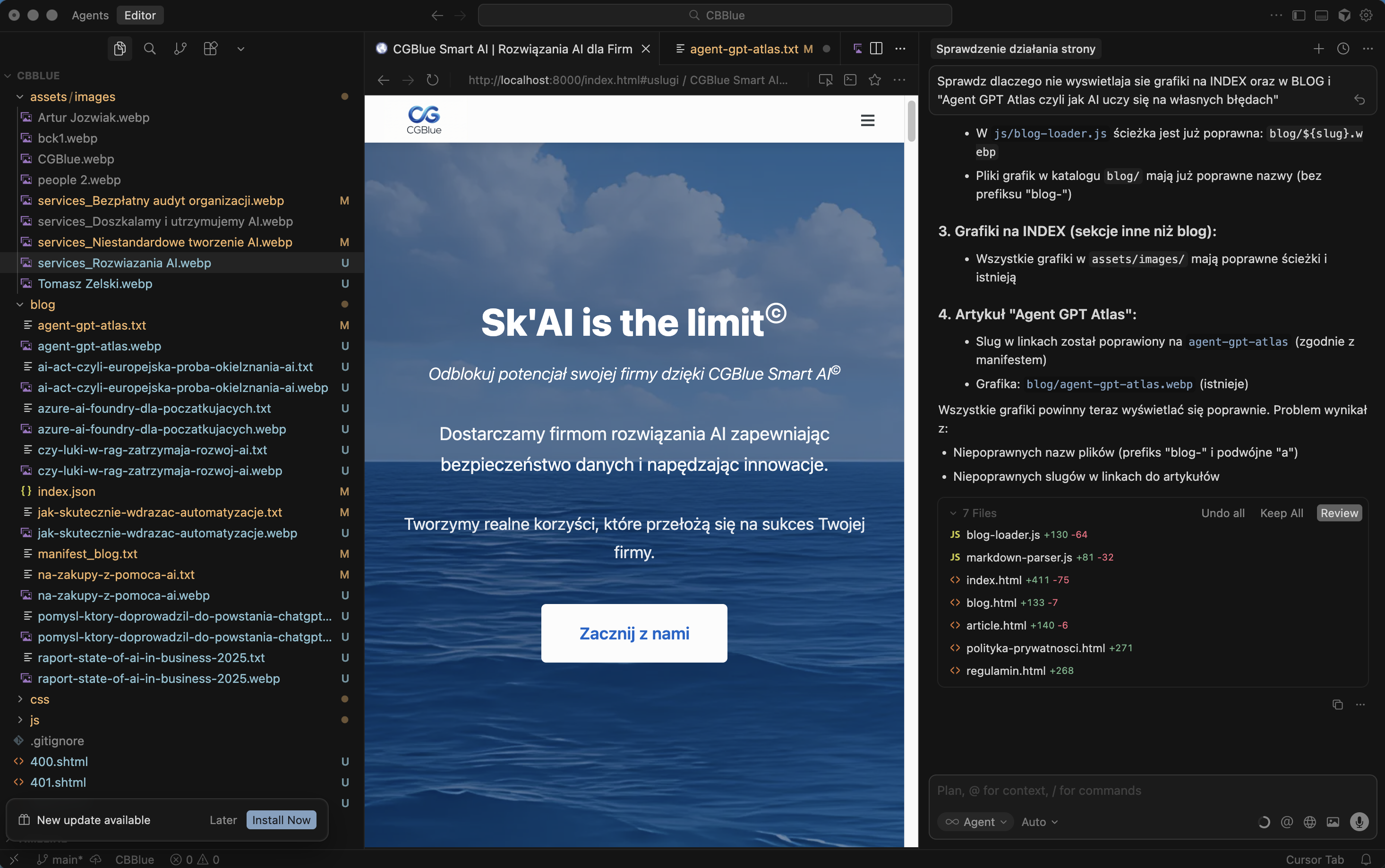Viewport: 1385px width, 868px height.
Task: Close the CGBlue Smart AI tab
Action: (x=646, y=49)
